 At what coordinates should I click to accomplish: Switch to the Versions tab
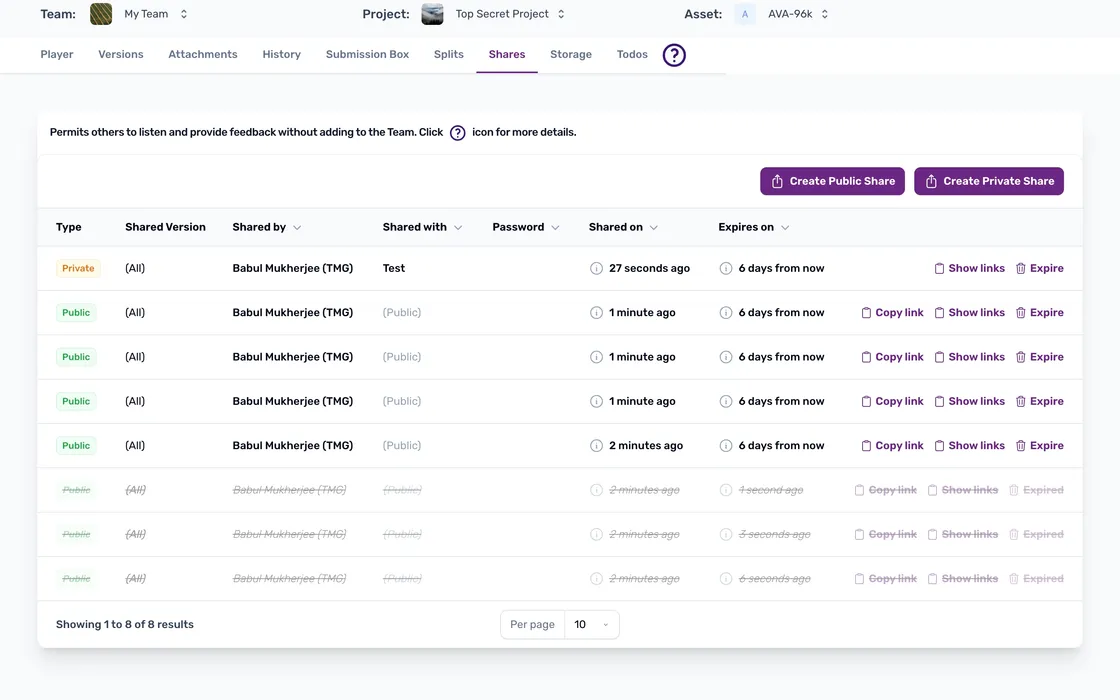tap(121, 55)
